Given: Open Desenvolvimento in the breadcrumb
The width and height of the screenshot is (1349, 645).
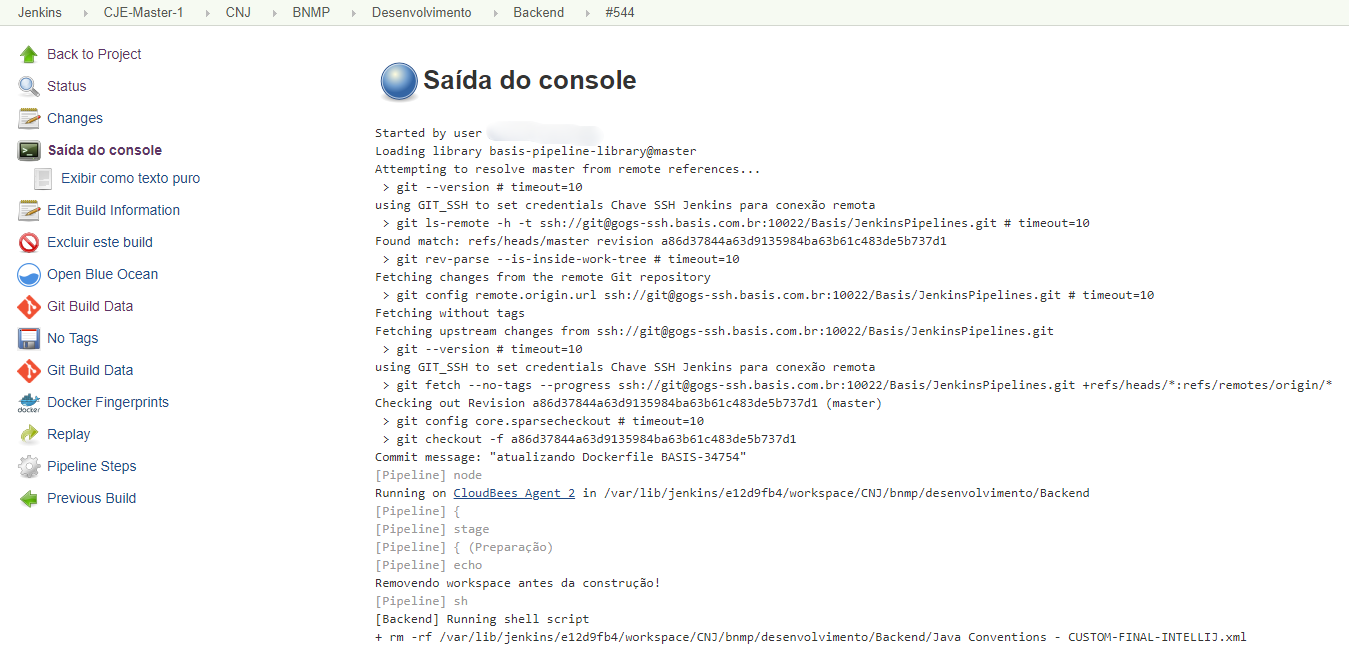Looking at the screenshot, I should pos(421,13).
